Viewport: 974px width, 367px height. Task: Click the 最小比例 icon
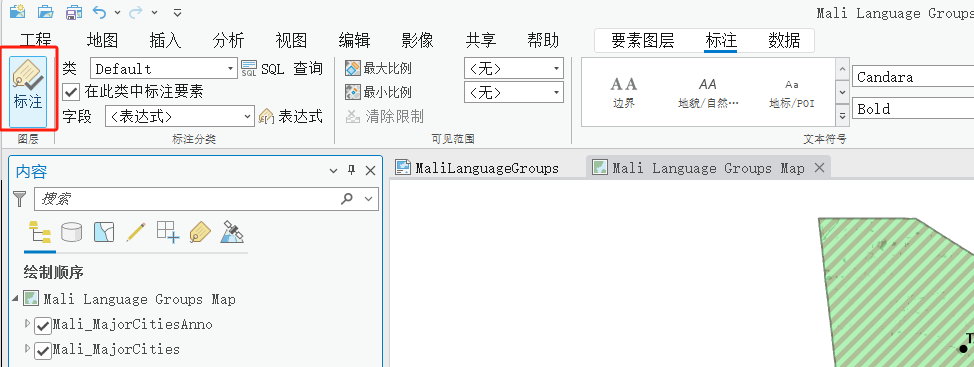353,93
